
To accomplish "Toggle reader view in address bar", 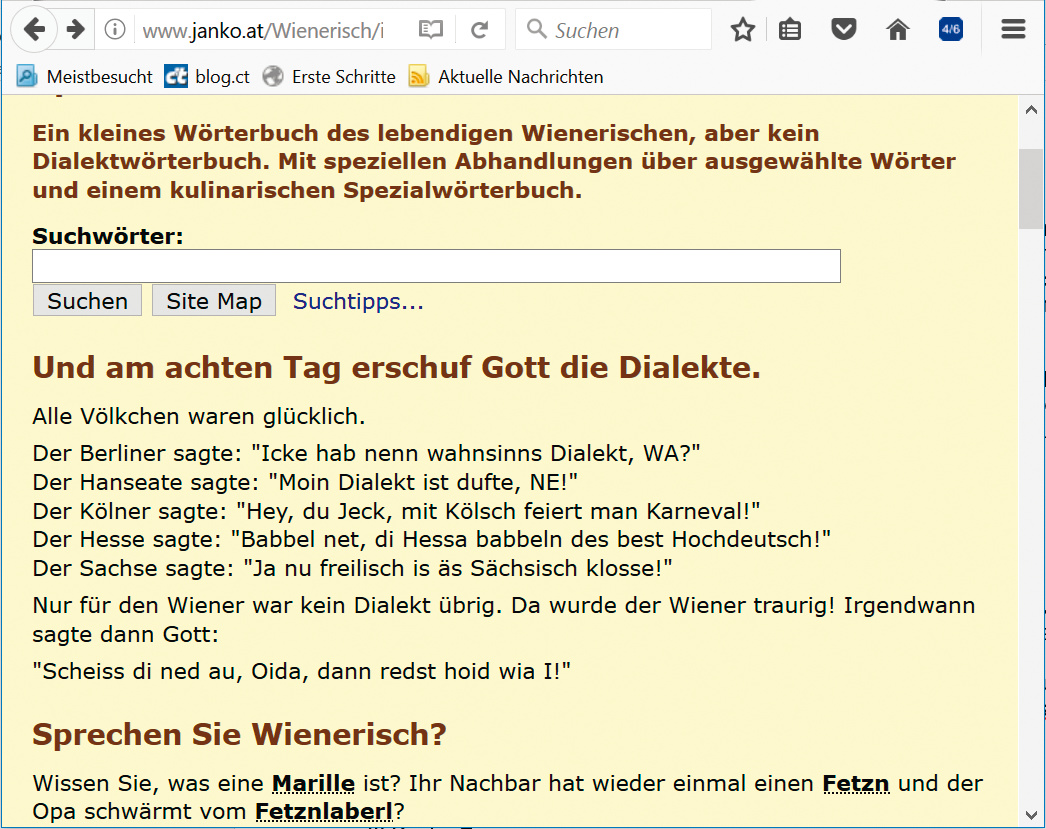I will click(x=430, y=30).
